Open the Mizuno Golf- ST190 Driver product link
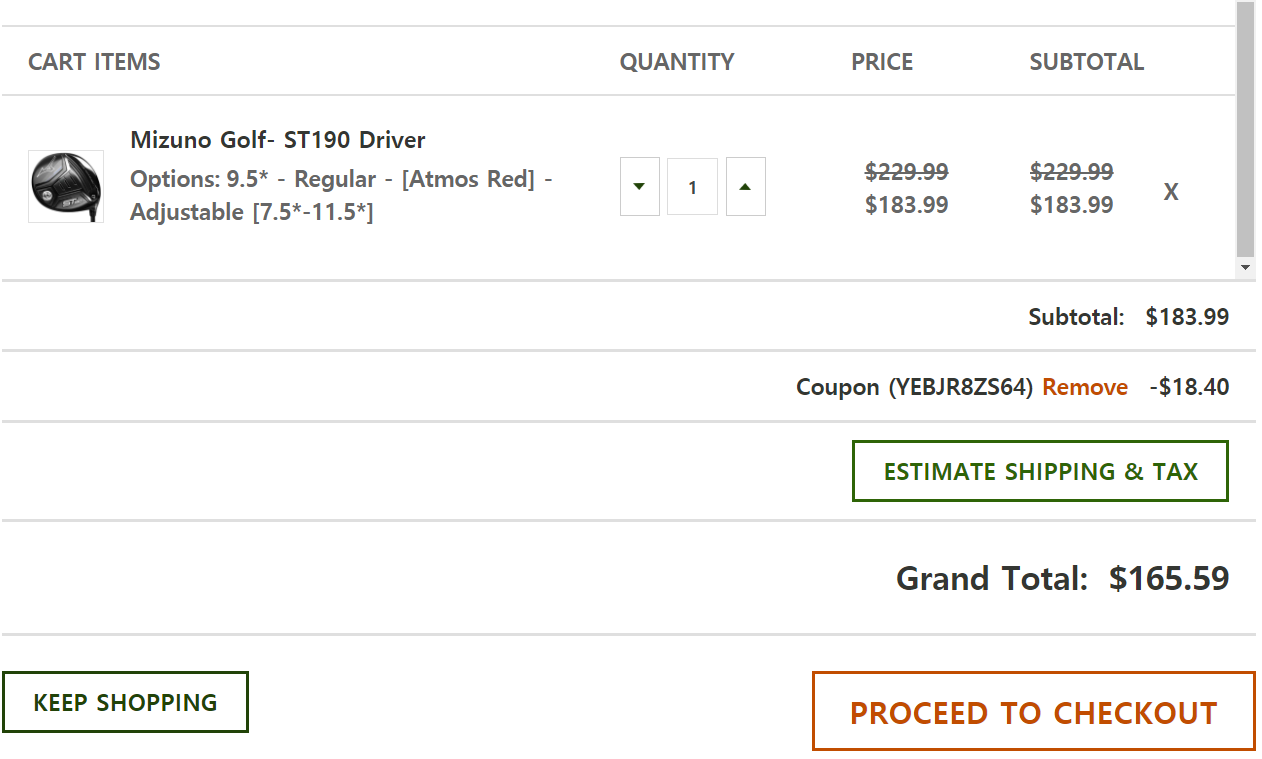Image resolution: width=1262 pixels, height=759 pixels. [278, 140]
